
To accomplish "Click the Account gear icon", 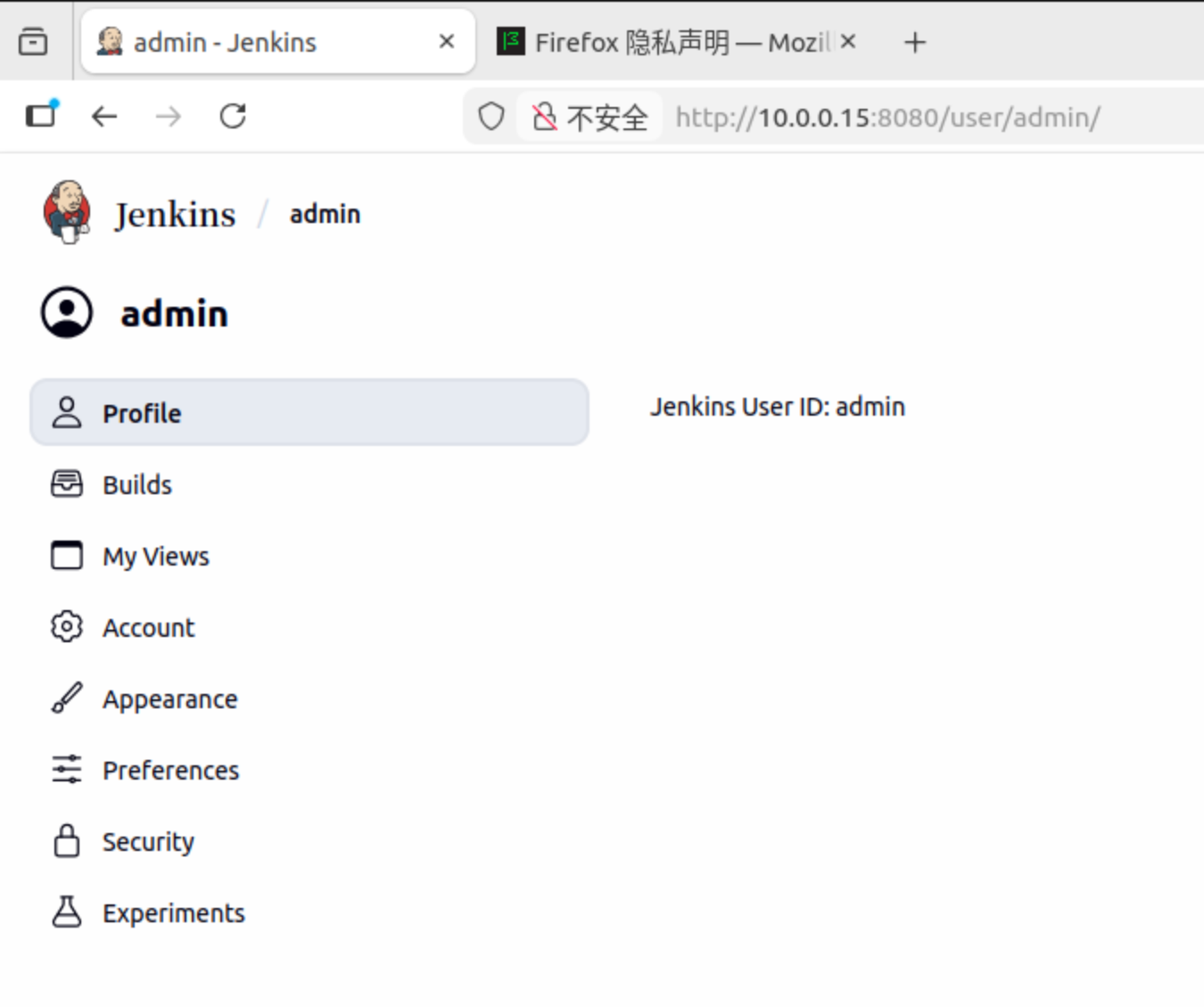I will (x=67, y=627).
